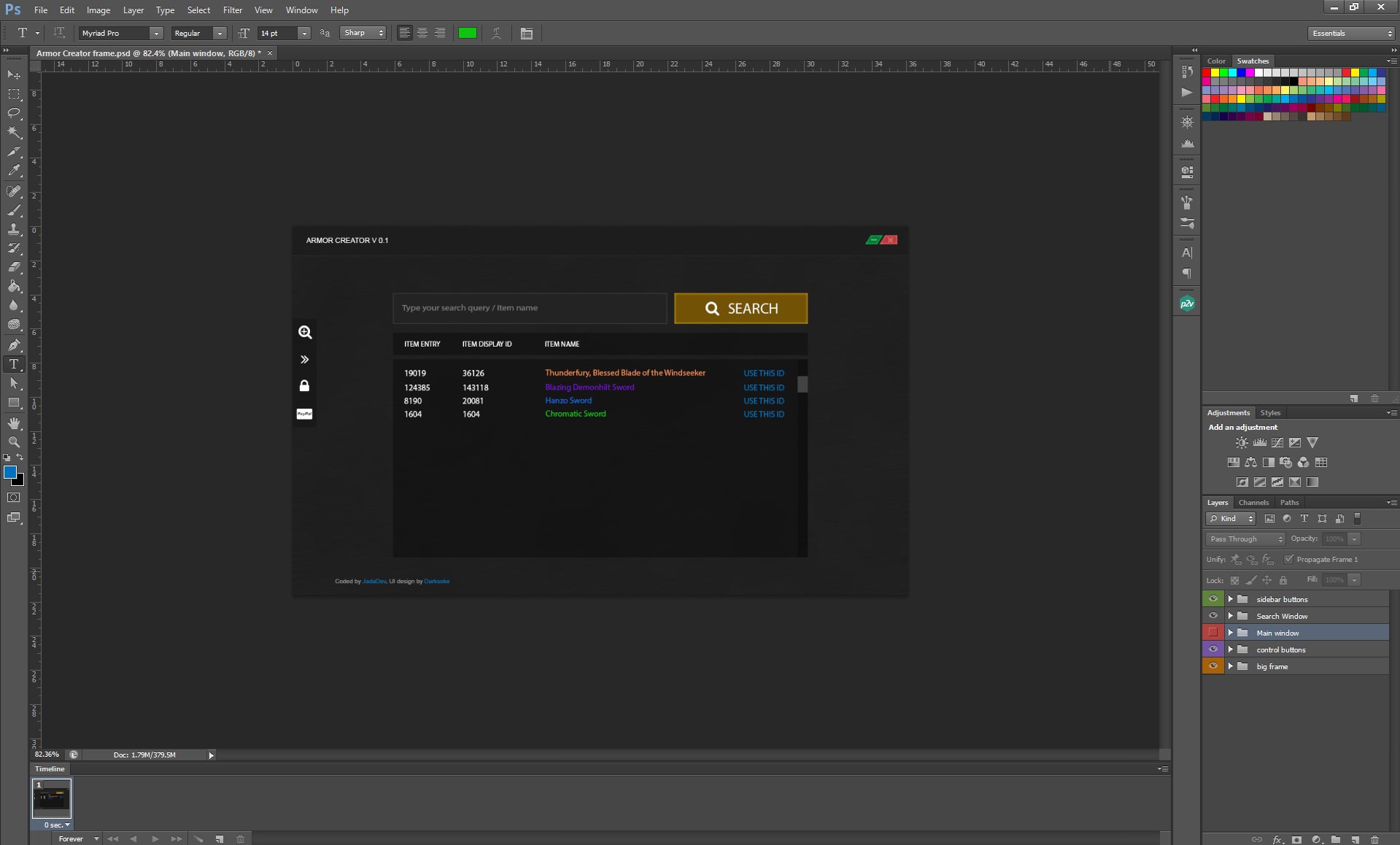Open the Character panel icon

[1187, 252]
